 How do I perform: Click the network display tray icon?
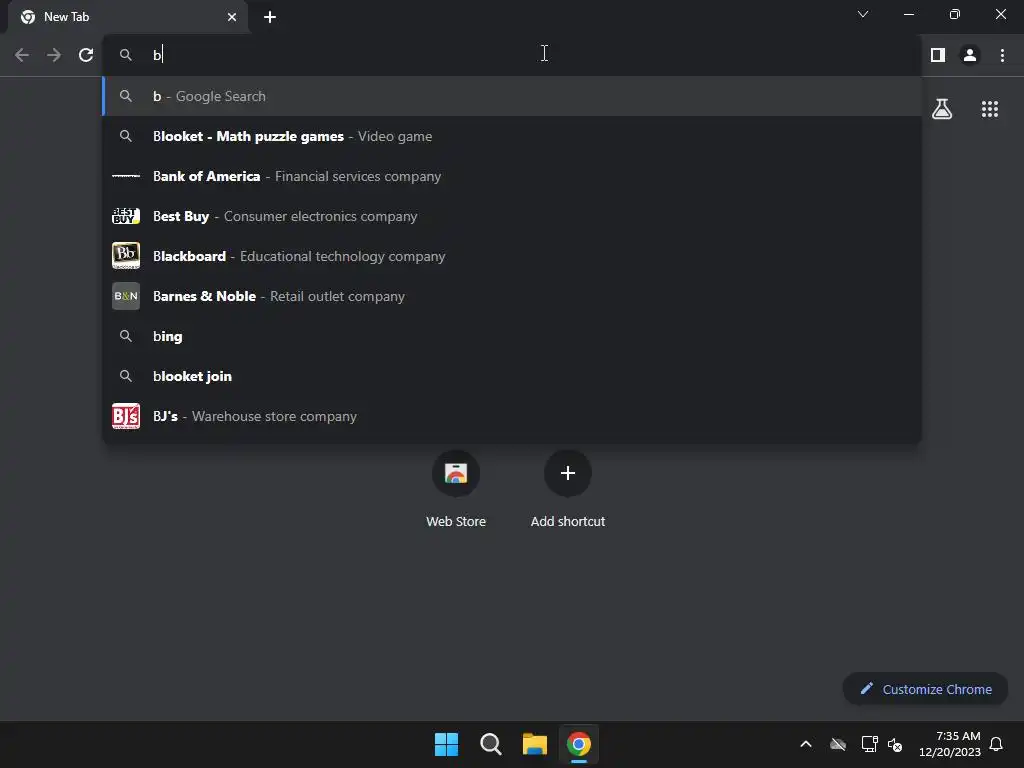[869, 744]
